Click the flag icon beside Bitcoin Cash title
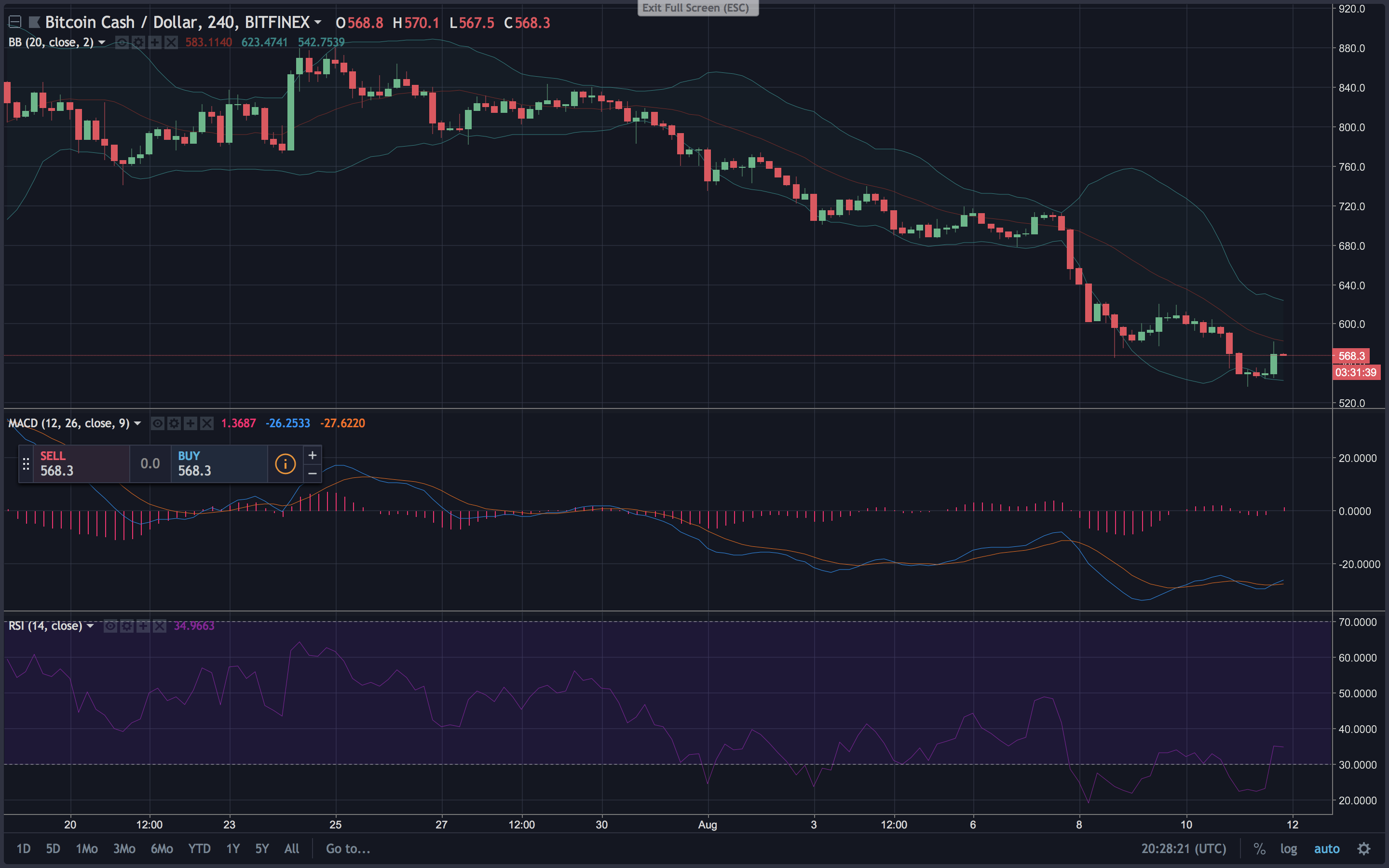 [34, 22]
